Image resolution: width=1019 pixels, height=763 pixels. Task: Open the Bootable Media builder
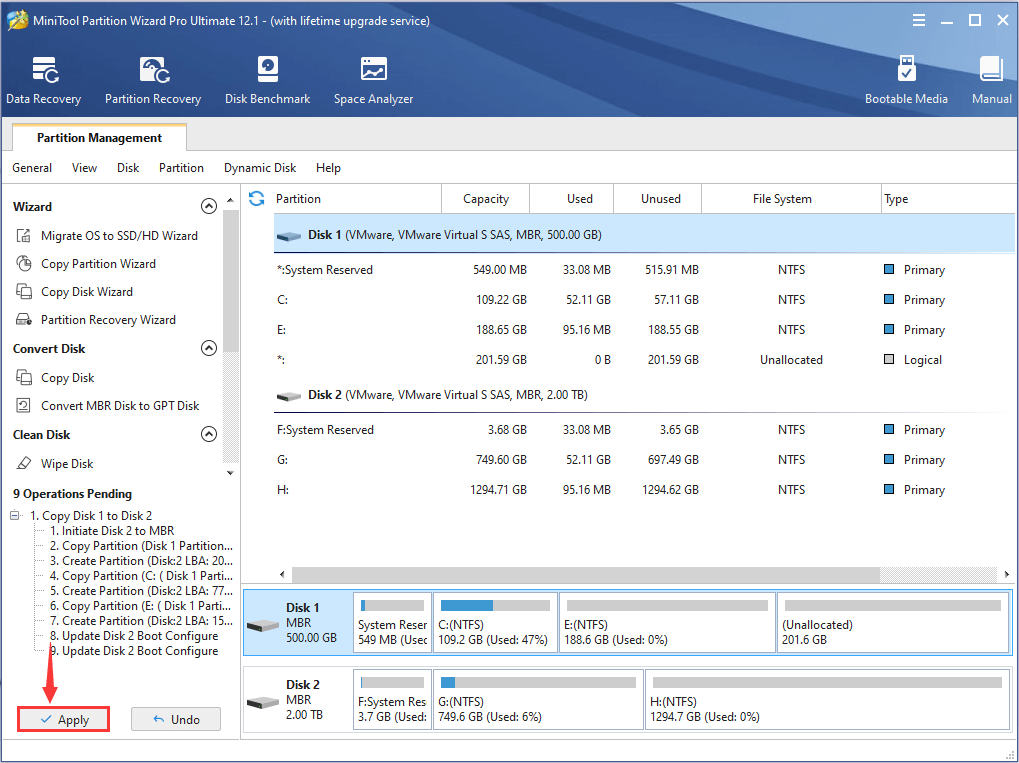906,81
